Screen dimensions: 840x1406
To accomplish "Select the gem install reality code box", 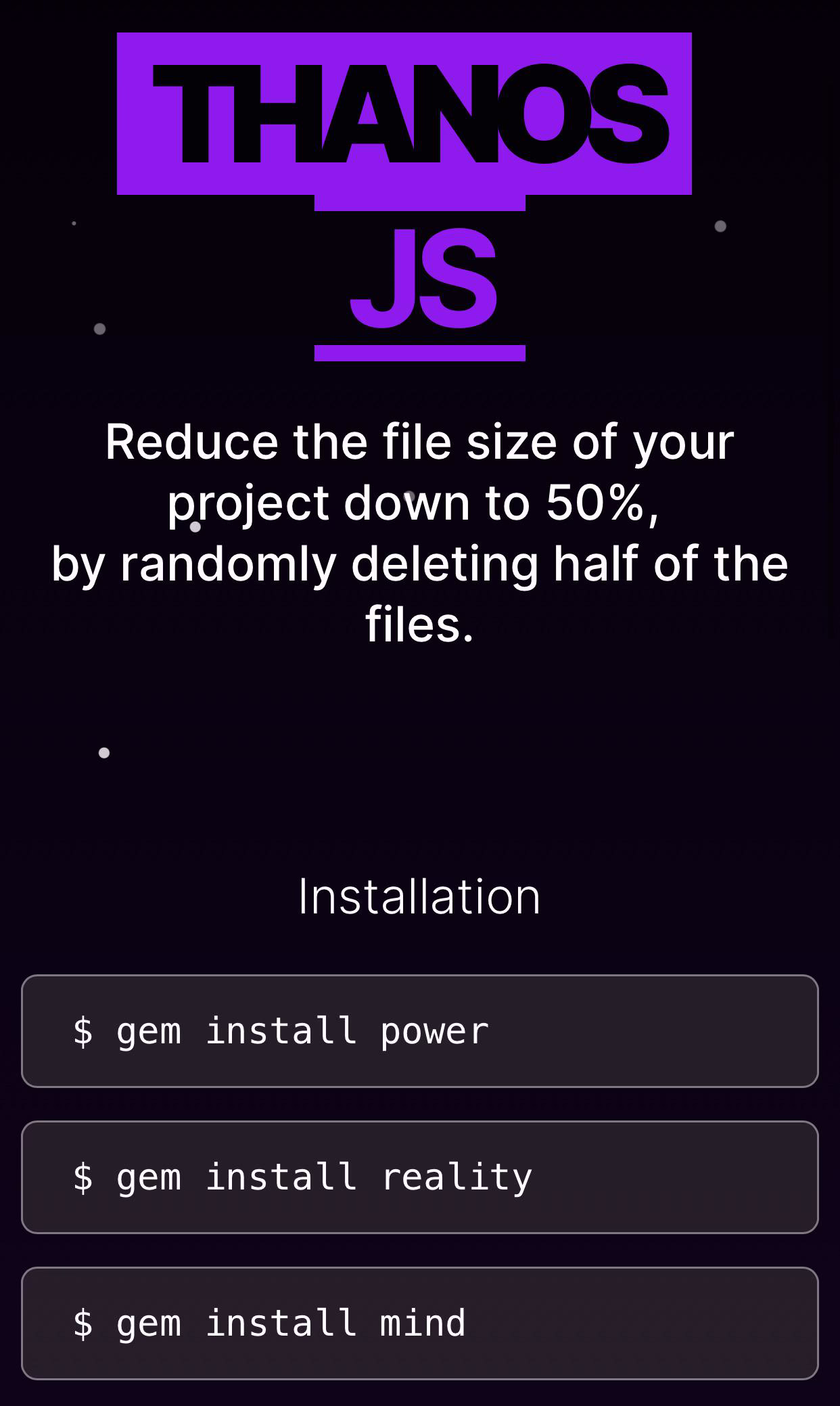I will [420, 1177].
